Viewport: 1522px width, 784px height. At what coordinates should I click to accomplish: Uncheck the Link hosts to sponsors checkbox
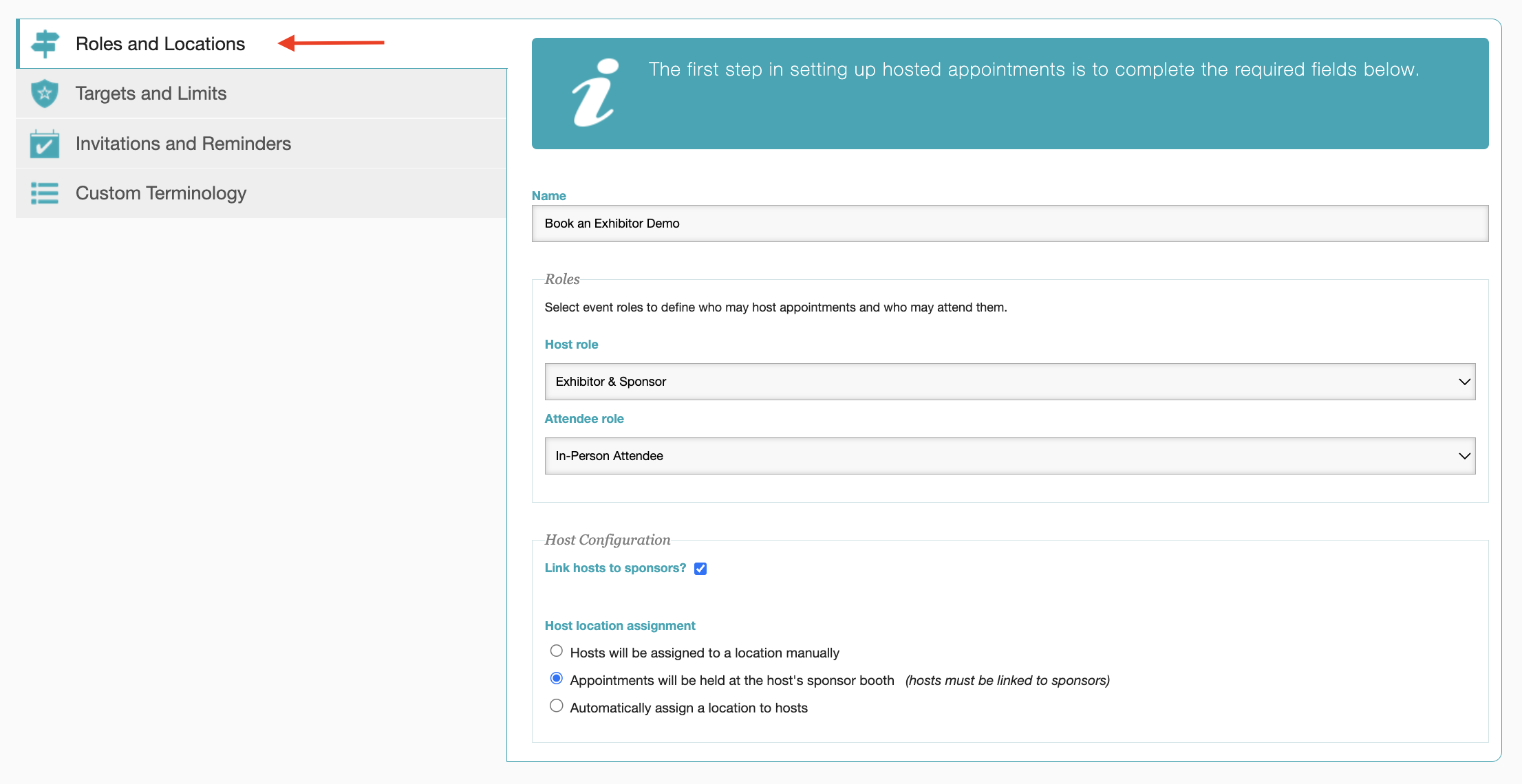[700, 569]
